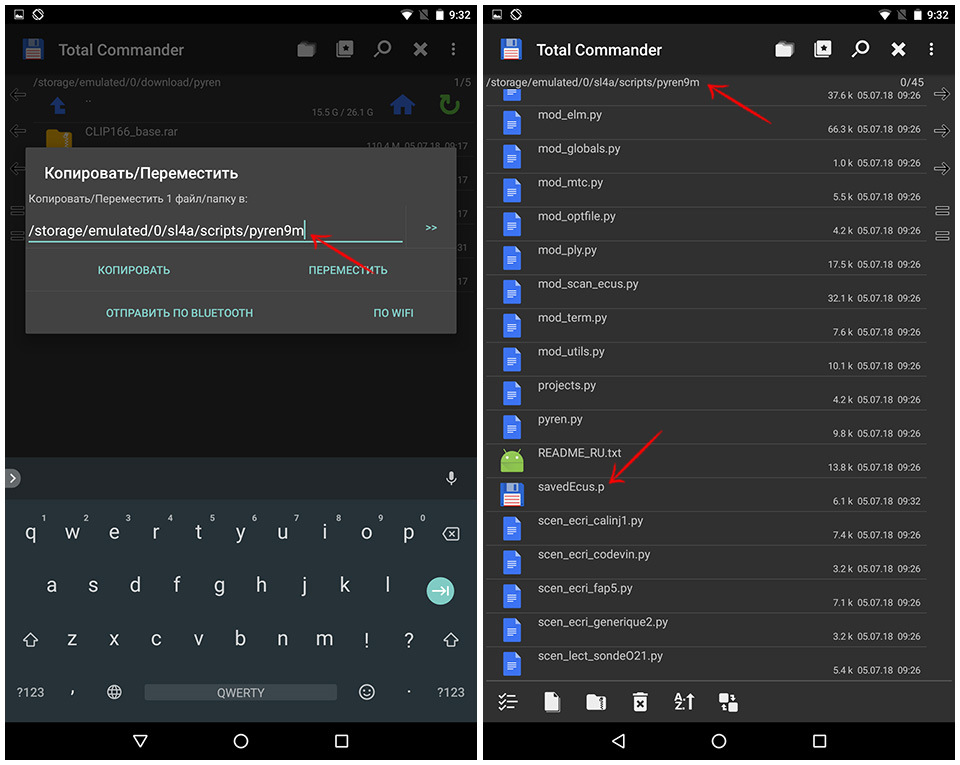Viewport: 960px width, 765px height.
Task: Tap the X exit icon in right toolbar
Action: [x=898, y=49]
